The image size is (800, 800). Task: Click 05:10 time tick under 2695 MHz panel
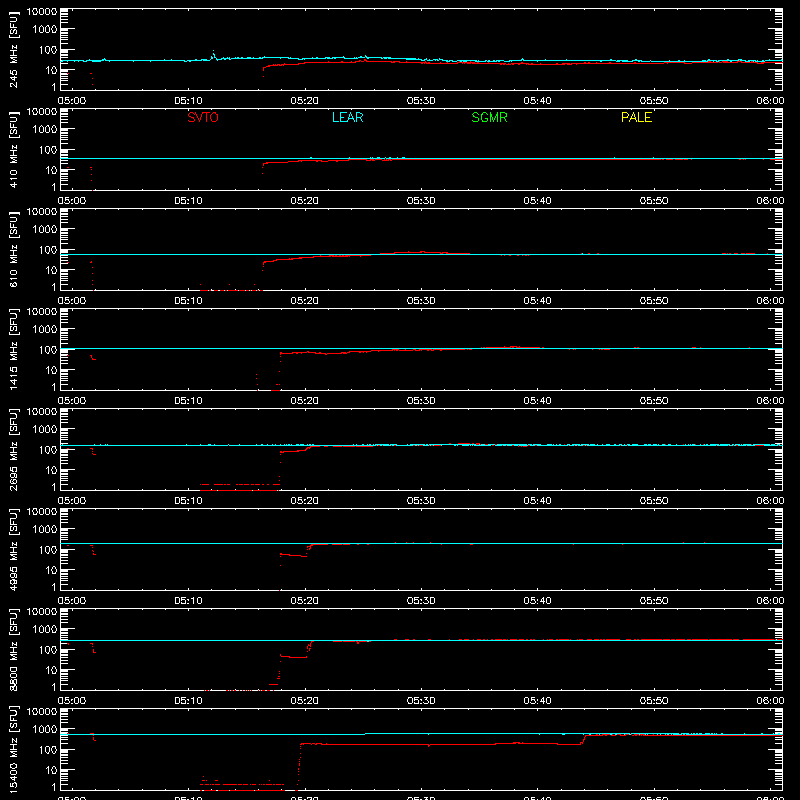coord(188,501)
